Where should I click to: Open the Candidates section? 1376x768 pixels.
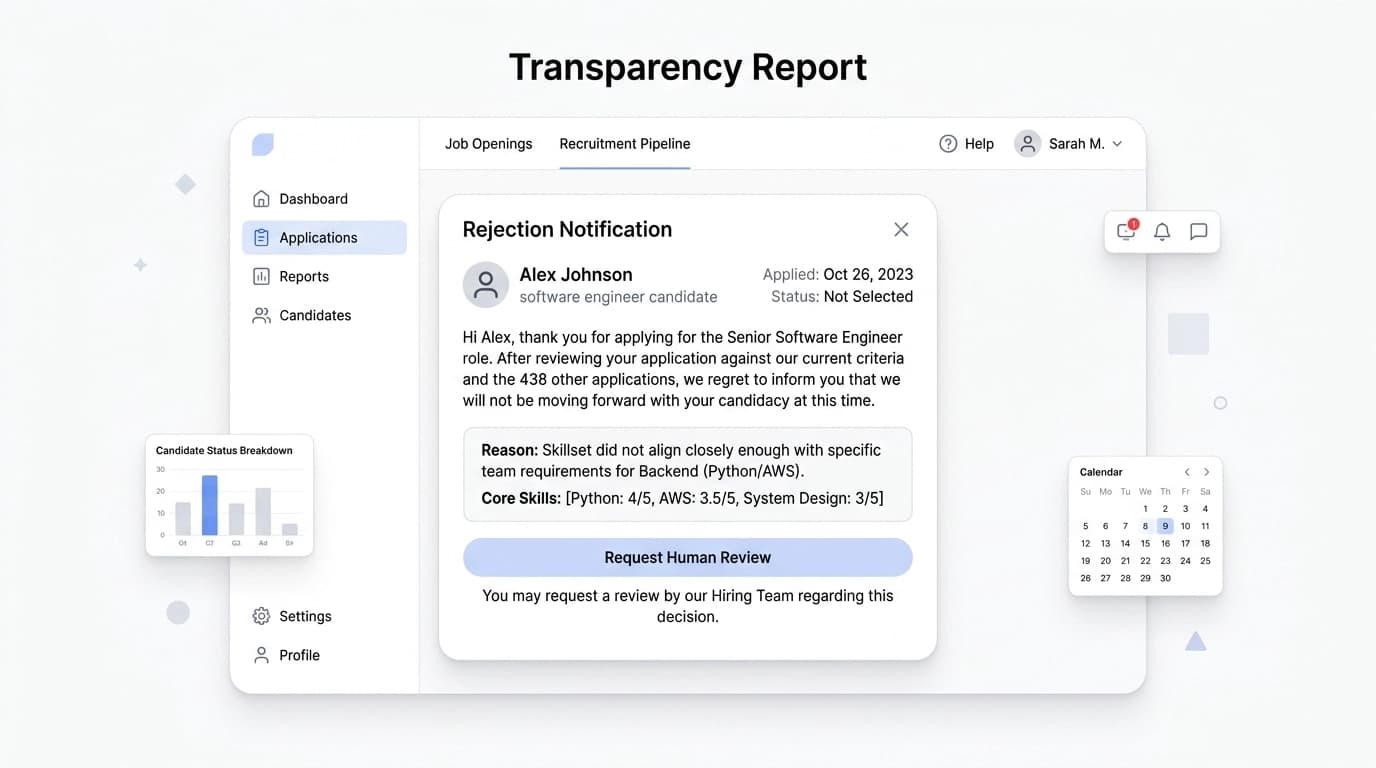[x=262, y=315]
